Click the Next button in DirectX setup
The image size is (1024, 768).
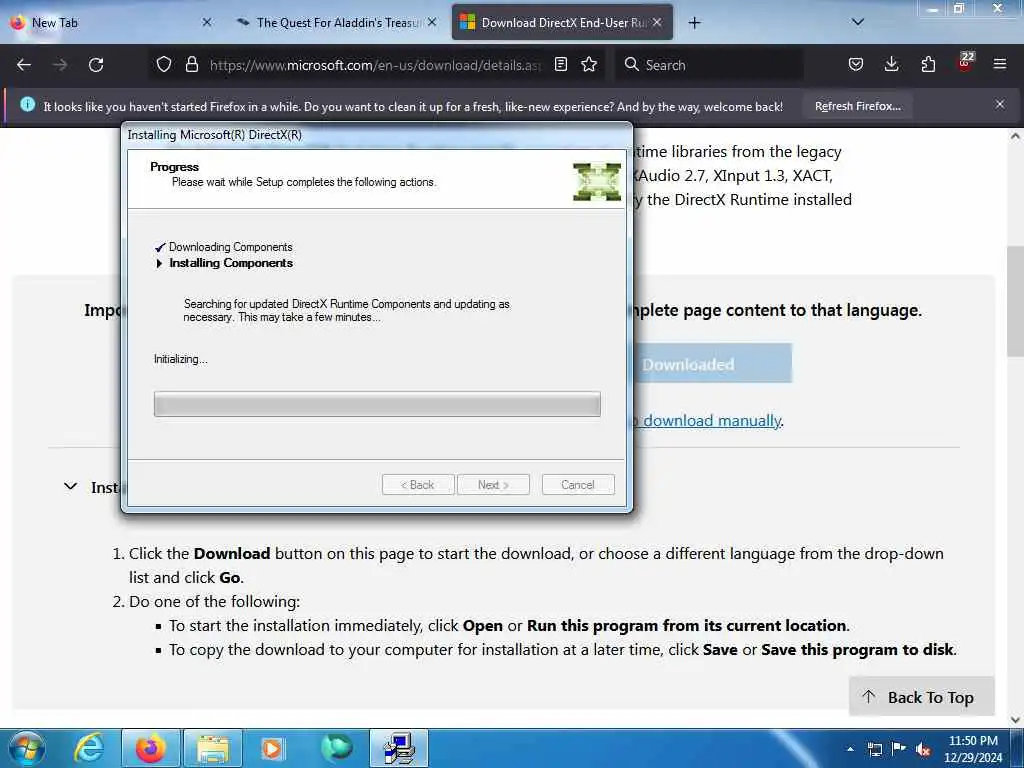[493, 485]
